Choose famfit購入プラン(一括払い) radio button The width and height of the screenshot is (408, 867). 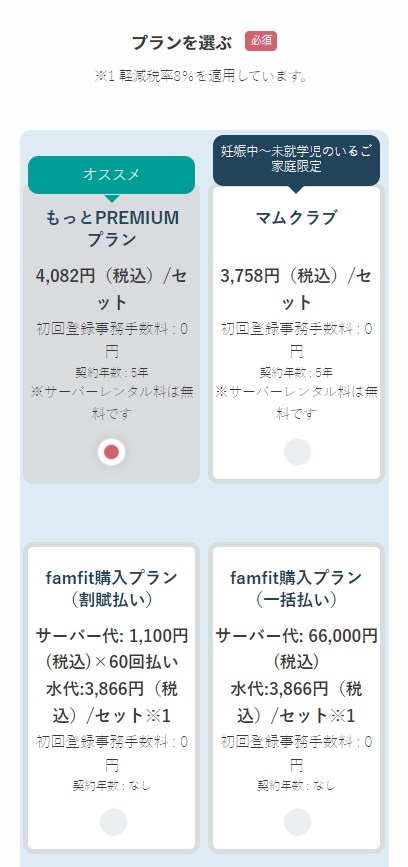click(297, 822)
